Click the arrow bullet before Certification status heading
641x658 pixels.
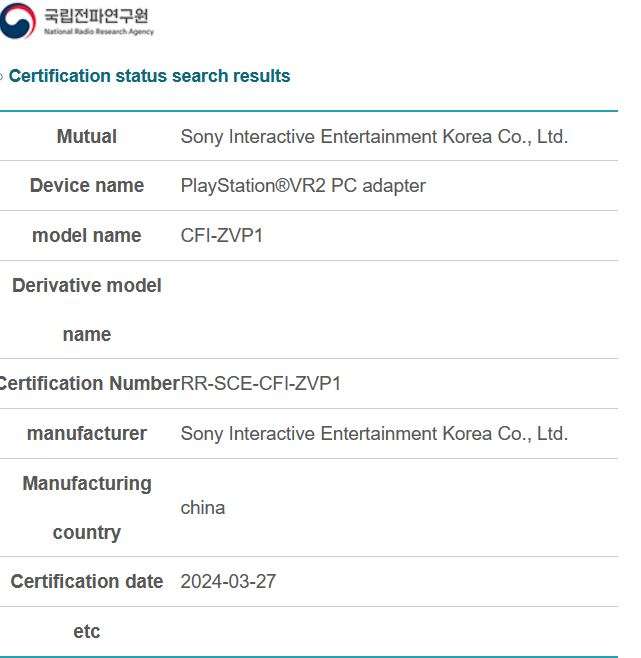tap(1, 76)
